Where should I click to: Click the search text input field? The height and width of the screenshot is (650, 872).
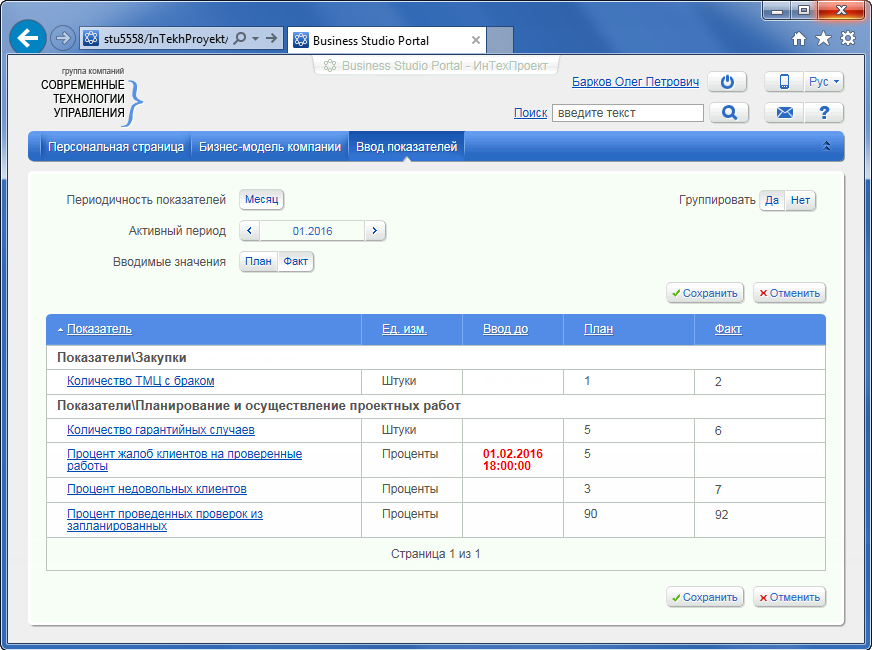pyautogui.click(x=627, y=113)
